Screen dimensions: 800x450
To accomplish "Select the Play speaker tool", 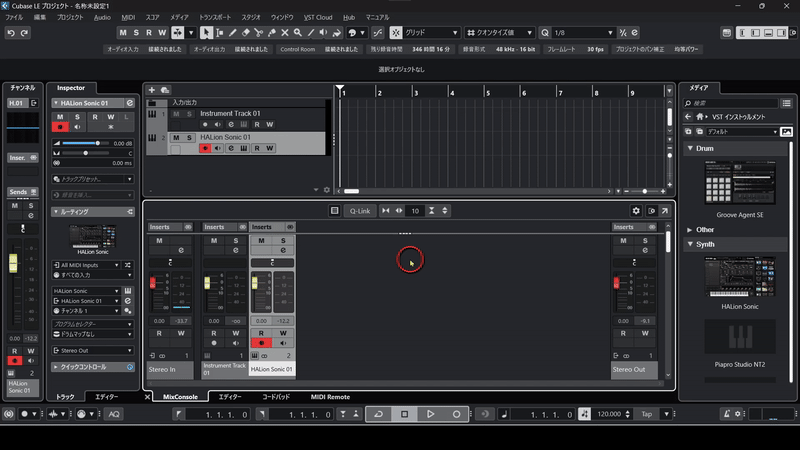I will point(323,33).
